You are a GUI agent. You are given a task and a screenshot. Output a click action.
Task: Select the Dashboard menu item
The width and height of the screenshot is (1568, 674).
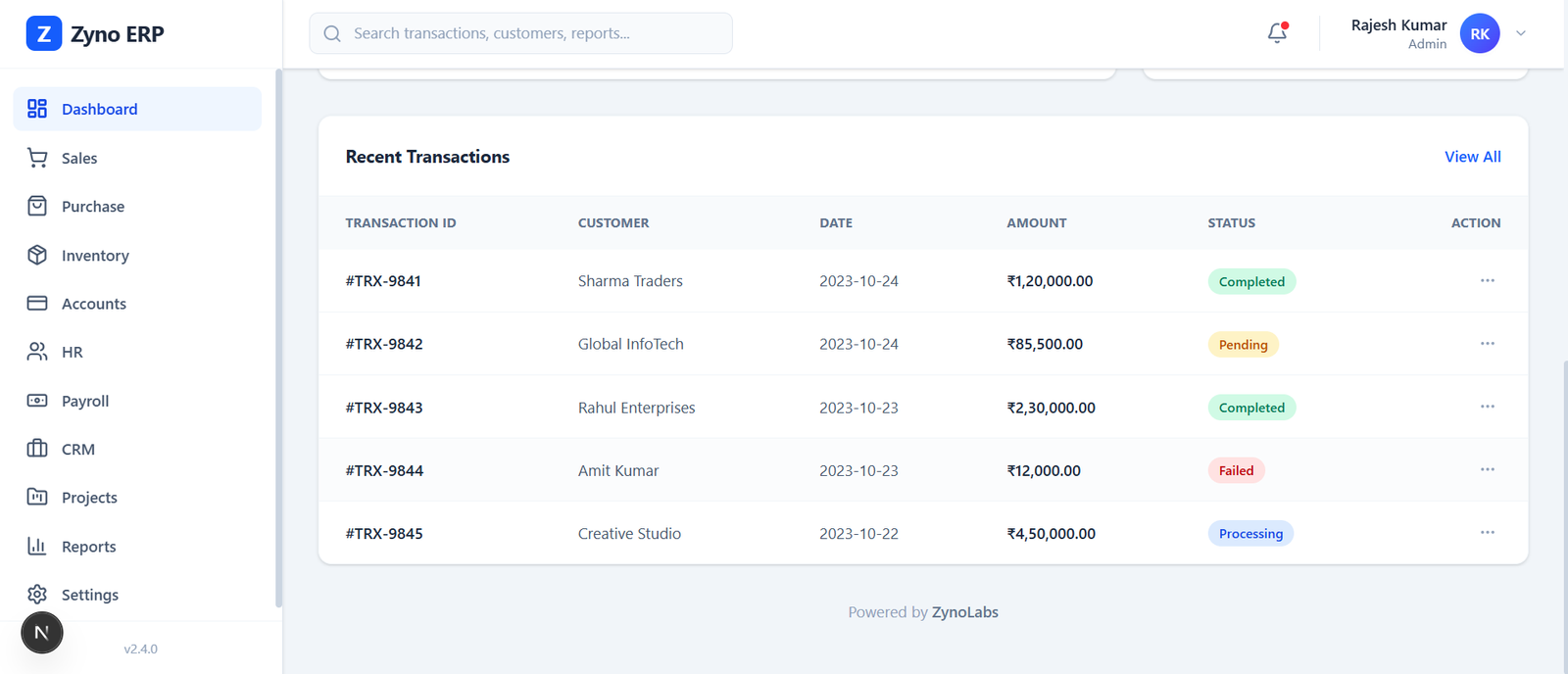pos(137,109)
